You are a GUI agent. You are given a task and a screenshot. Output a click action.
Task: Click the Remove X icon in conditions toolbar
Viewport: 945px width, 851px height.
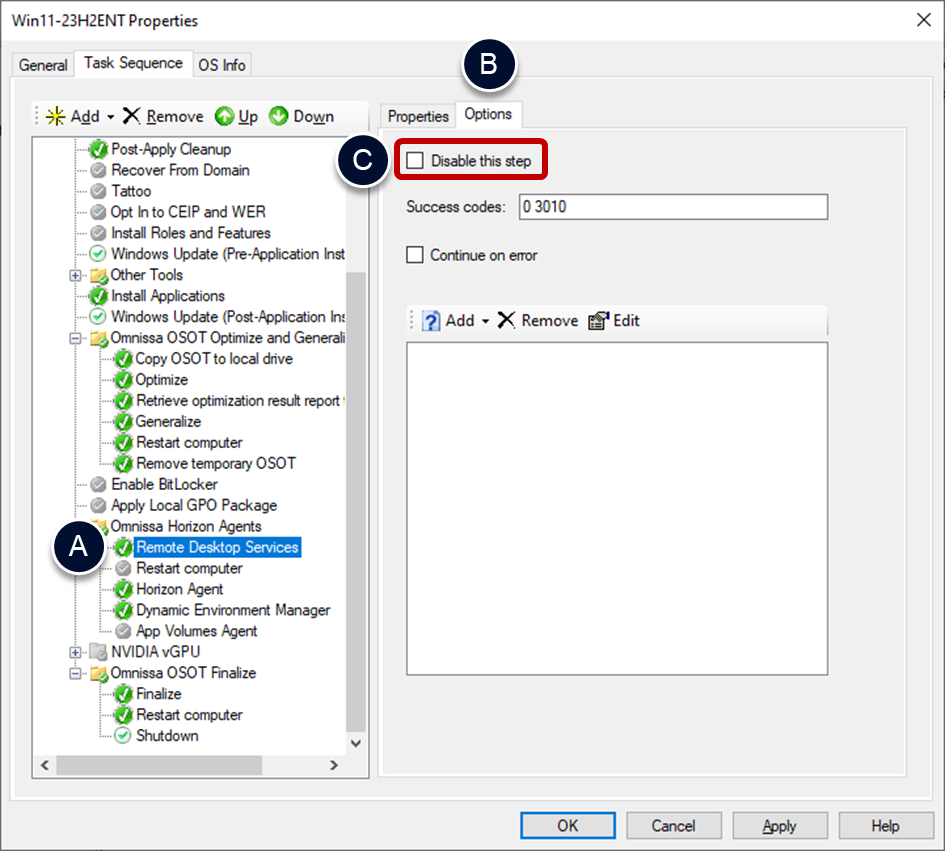[507, 320]
